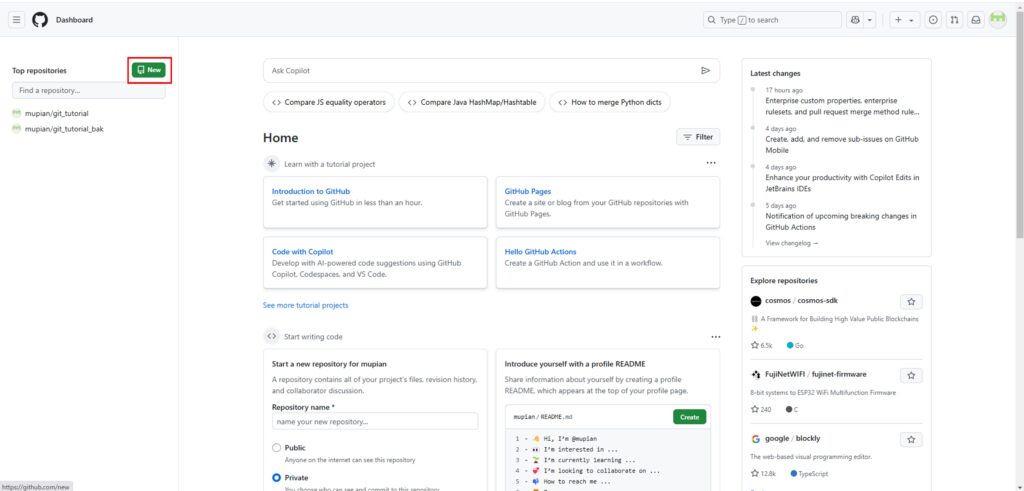Screen dimensions: 1024x491
Task: Open Copilot Edits in JetBrains IDEs entry
Action: click(842, 183)
